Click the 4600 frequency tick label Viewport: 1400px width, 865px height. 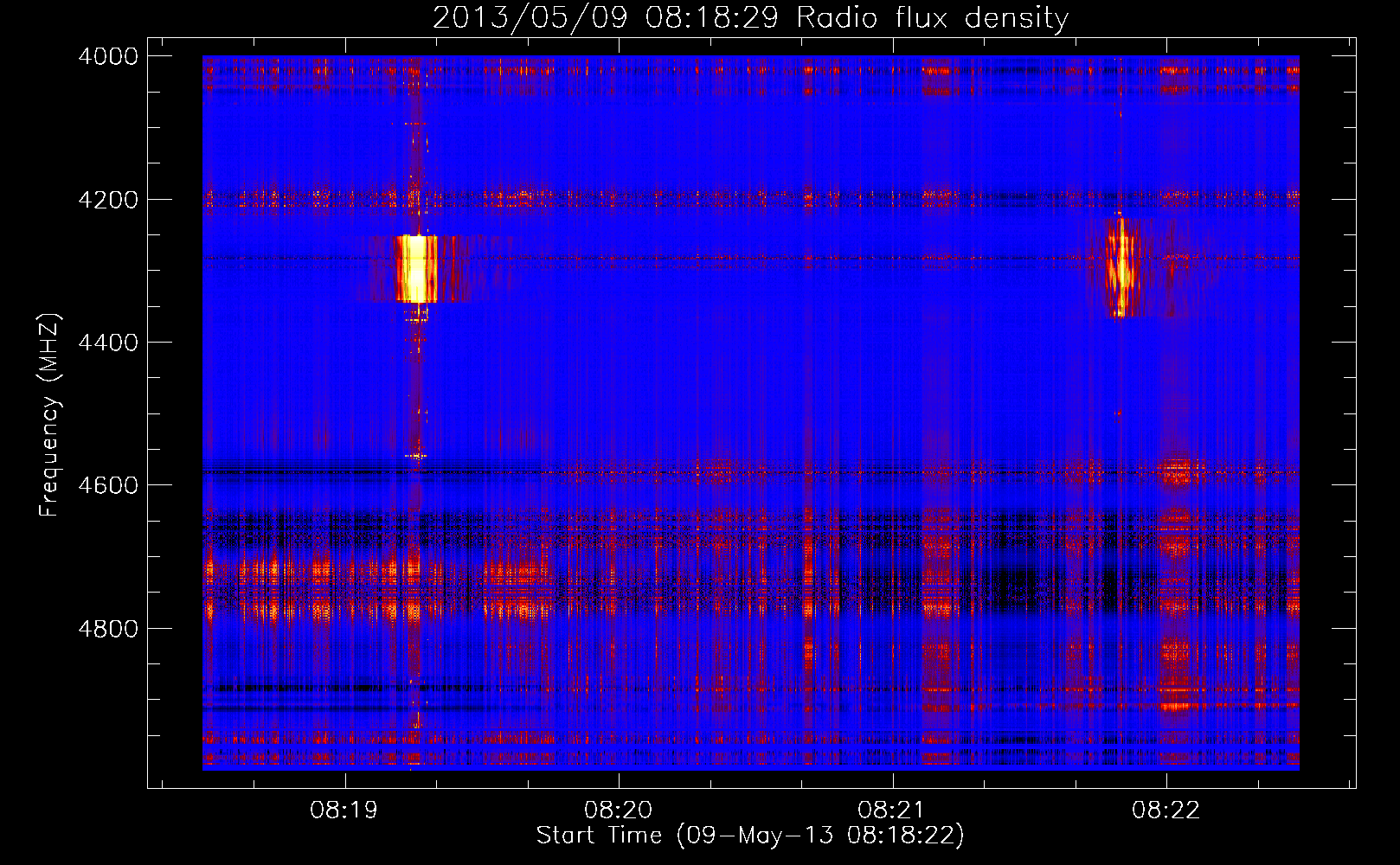pyautogui.click(x=108, y=485)
